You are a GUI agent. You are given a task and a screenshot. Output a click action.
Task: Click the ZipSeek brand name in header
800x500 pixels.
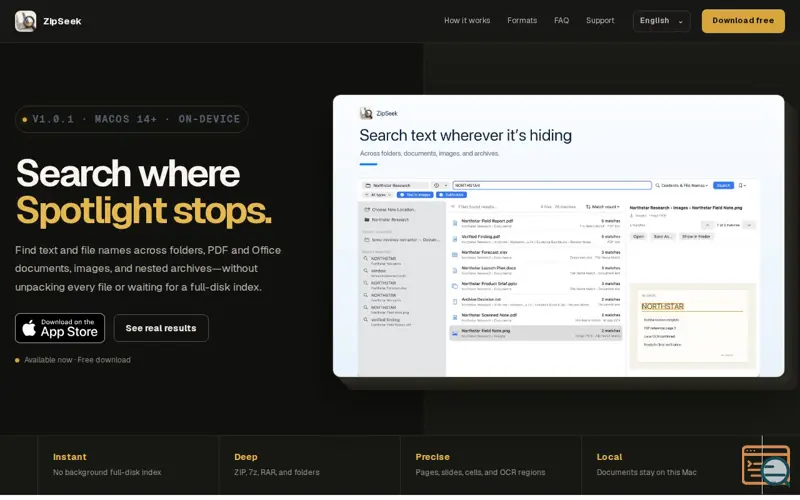click(x=62, y=21)
